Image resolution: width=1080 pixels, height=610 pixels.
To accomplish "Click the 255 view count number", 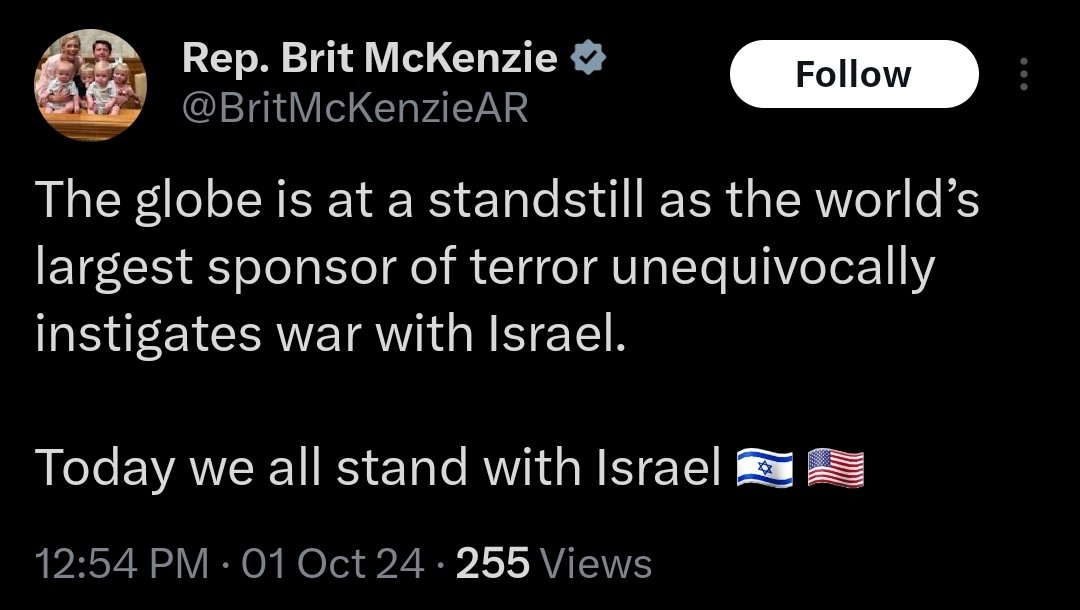I will (x=492, y=564).
